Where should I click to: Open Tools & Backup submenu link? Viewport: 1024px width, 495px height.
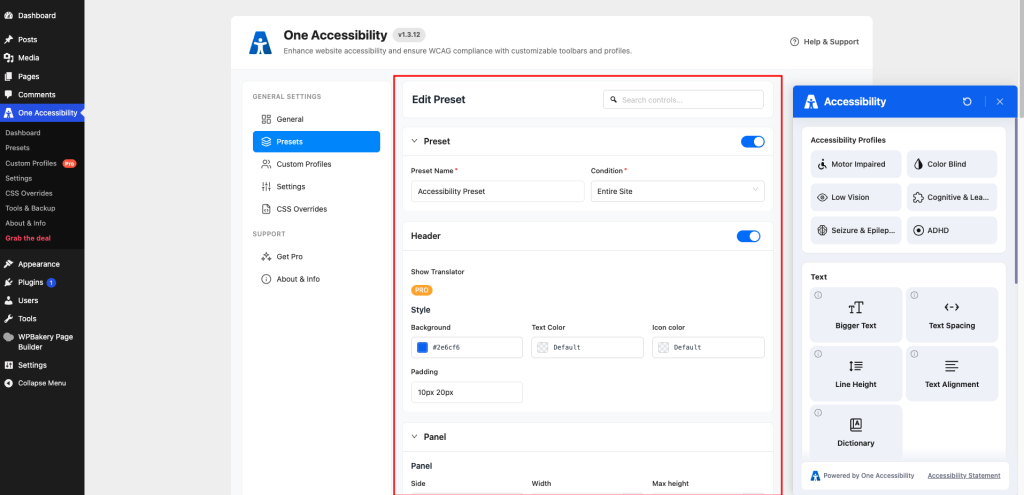(30, 208)
